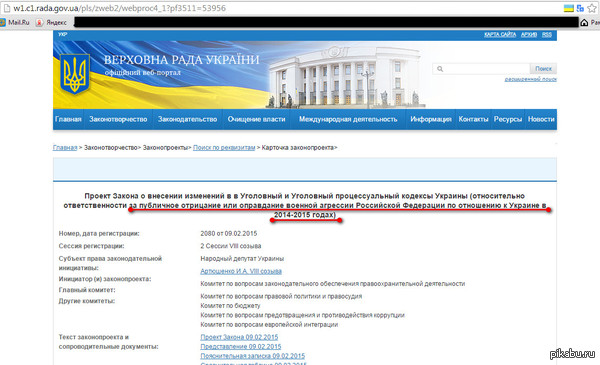Open the advanced search link under the search box
The height and width of the screenshot is (365, 600).
530,79
